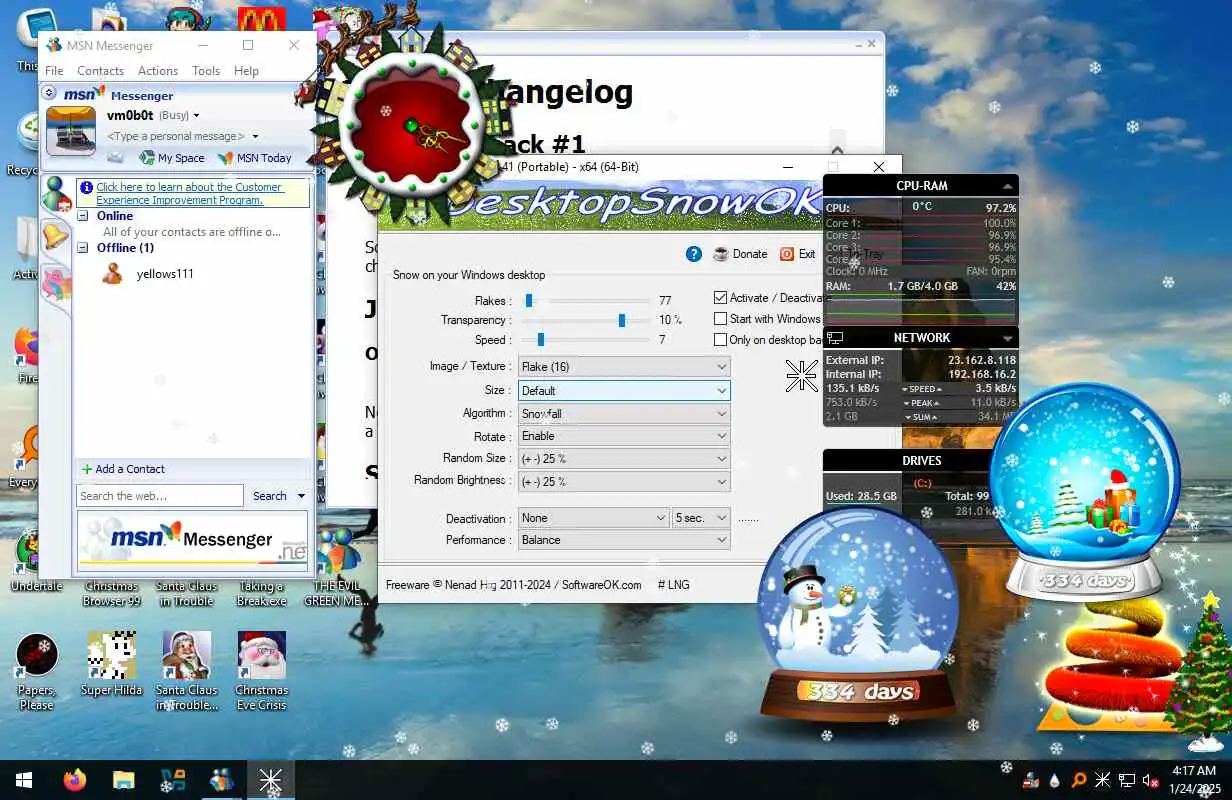
Task: Open the Algorithm Snowfall dropdown
Action: [624, 414]
